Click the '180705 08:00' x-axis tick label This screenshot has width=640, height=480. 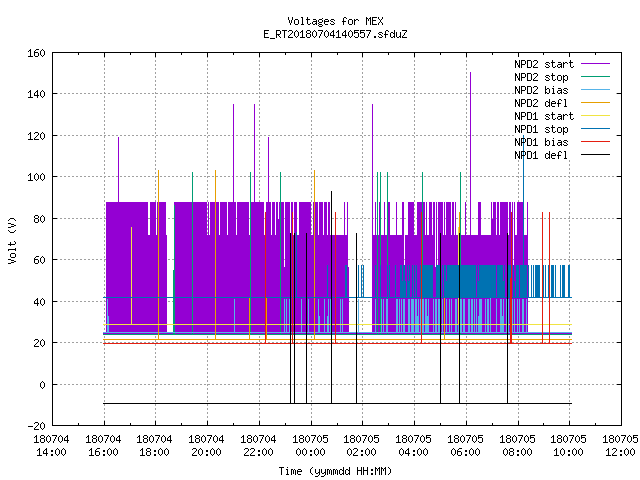coord(517,446)
